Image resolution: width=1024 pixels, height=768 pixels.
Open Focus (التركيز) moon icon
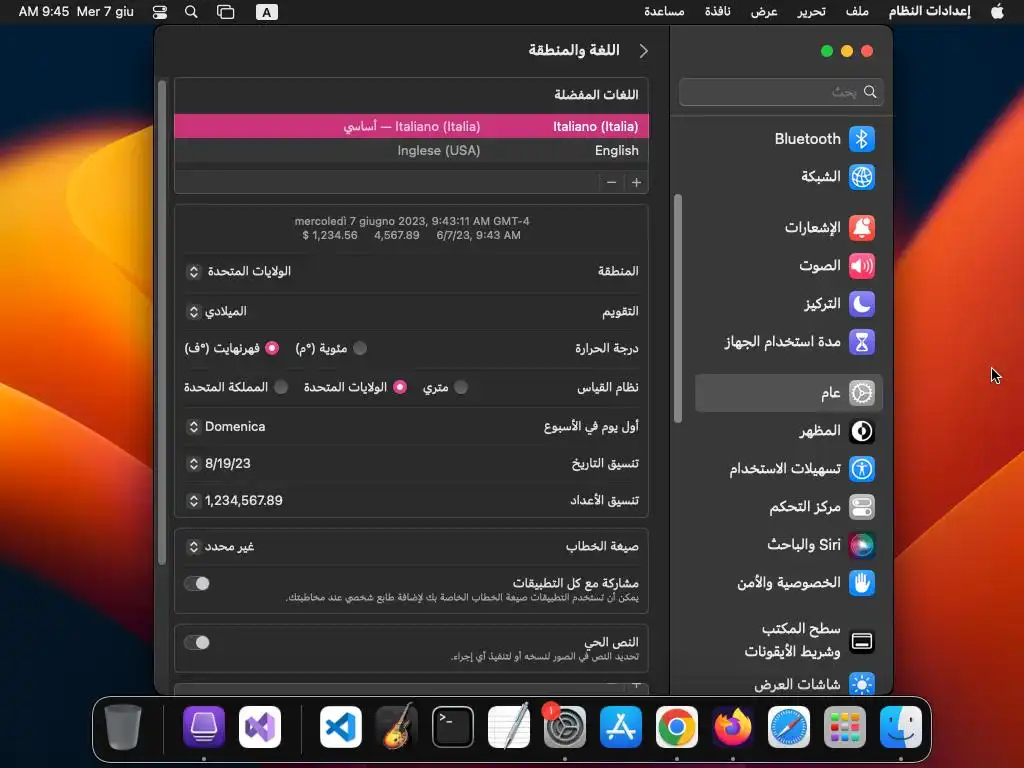point(861,304)
